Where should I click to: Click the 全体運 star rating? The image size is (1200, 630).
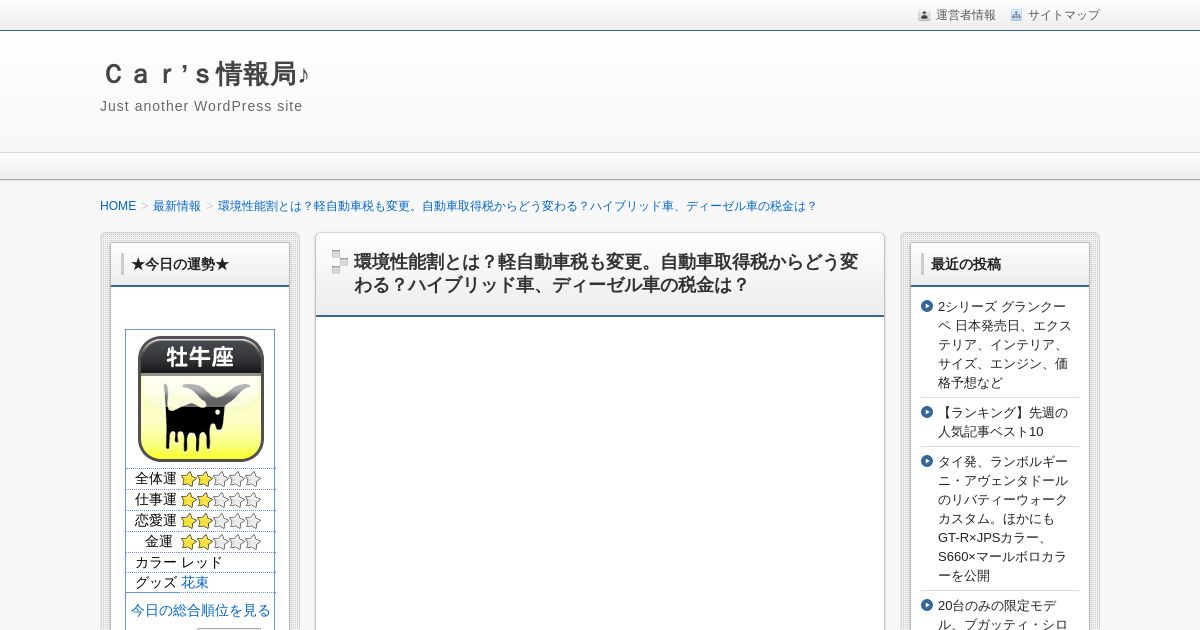[x=221, y=479]
